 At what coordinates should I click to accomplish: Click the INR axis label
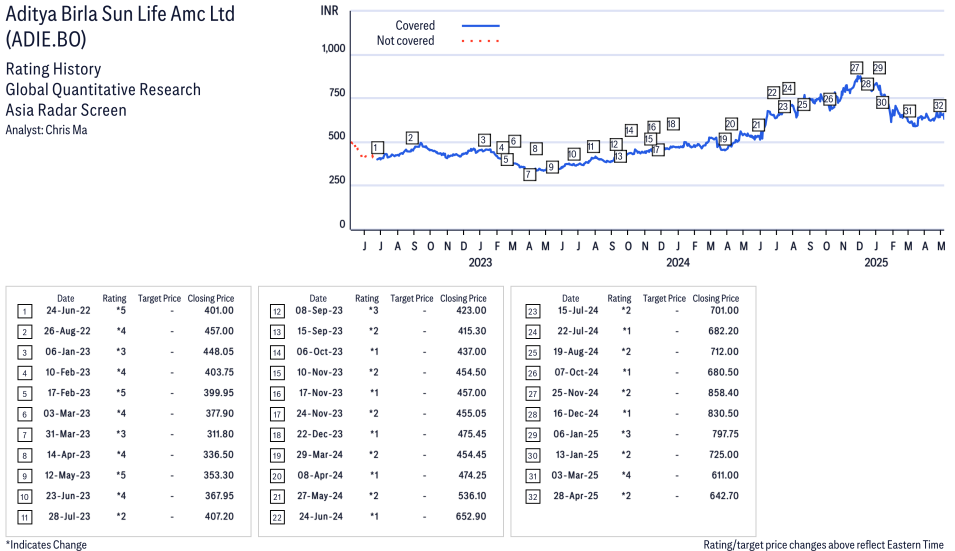click(x=329, y=11)
